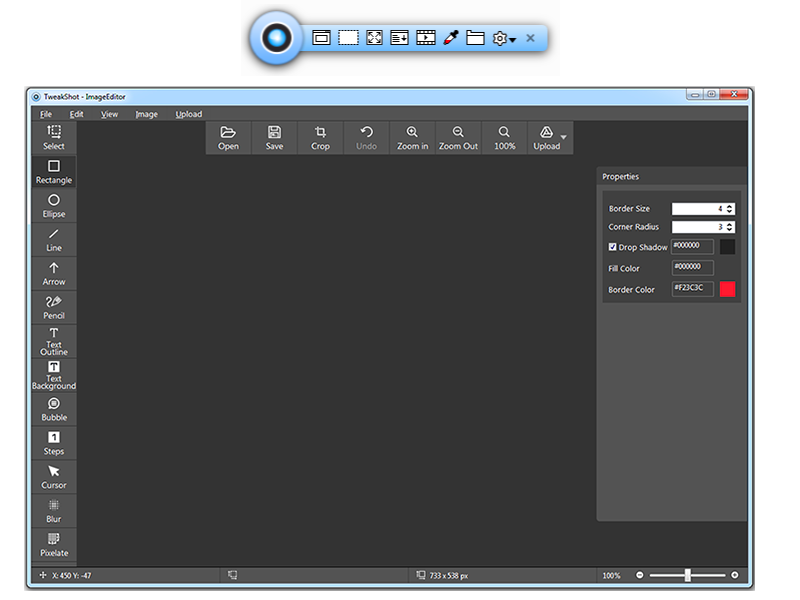800x600 pixels.
Task: Expand the Upload button dropdown arrow
Action: point(564,137)
